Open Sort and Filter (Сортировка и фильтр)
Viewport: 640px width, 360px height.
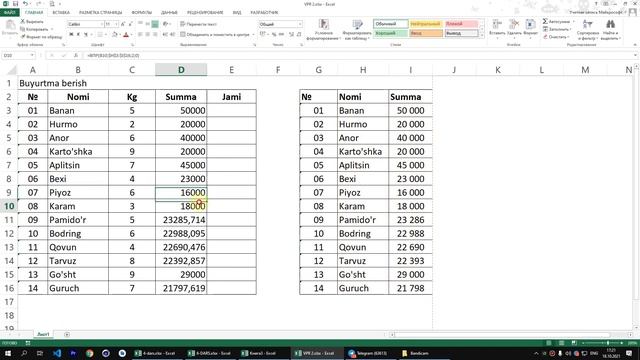(x=588, y=29)
